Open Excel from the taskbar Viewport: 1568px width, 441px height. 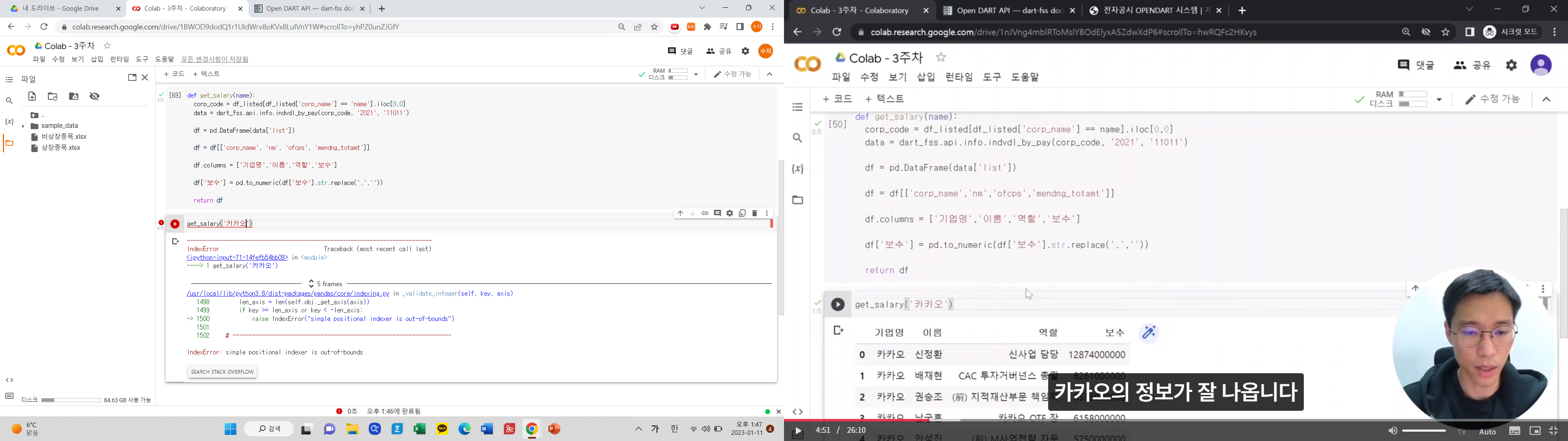point(419,430)
